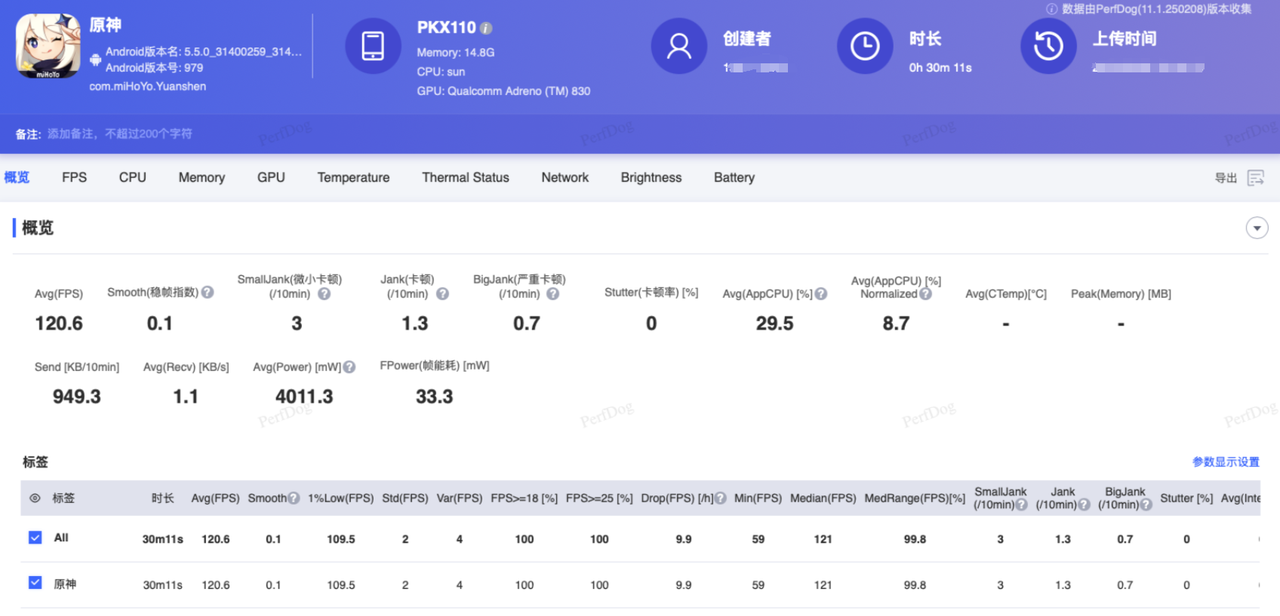
Task: Click FPower value 33.3
Action: pyautogui.click(x=434, y=397)
